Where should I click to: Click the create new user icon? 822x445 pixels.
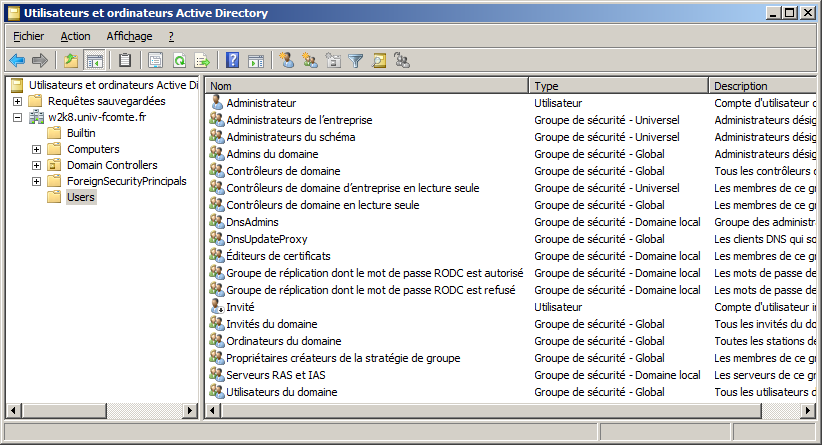[287, 61]
